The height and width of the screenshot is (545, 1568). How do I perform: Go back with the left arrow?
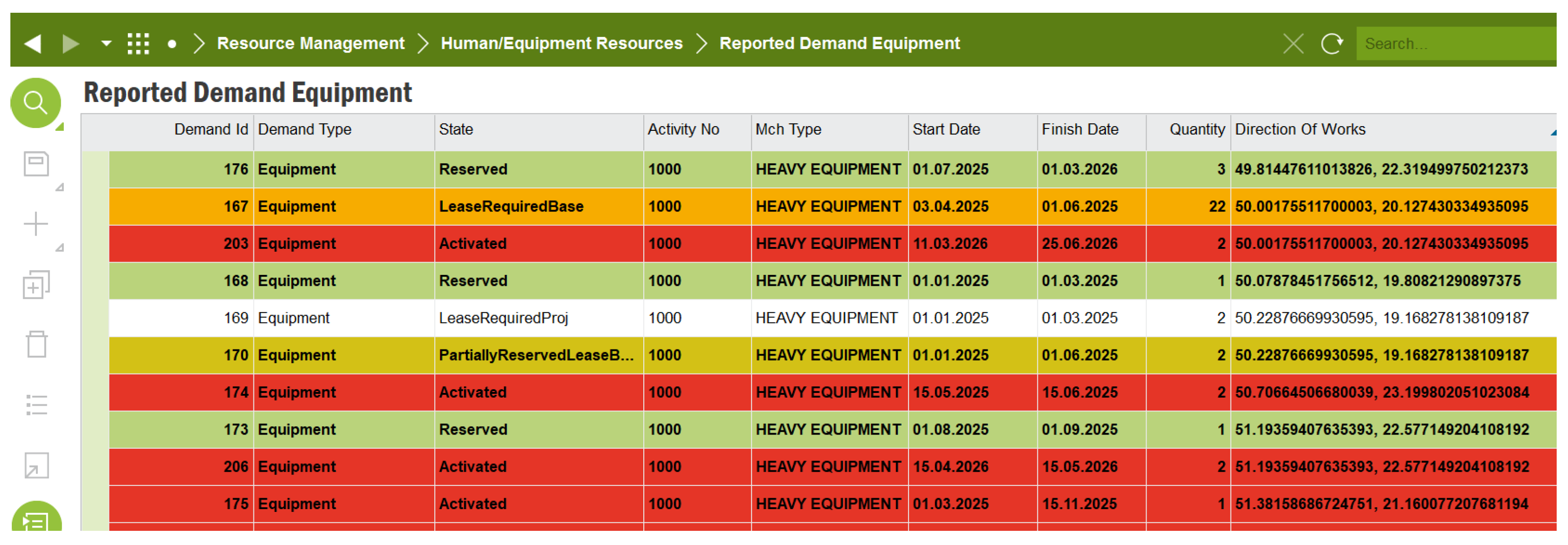click(x=33, y=43)
